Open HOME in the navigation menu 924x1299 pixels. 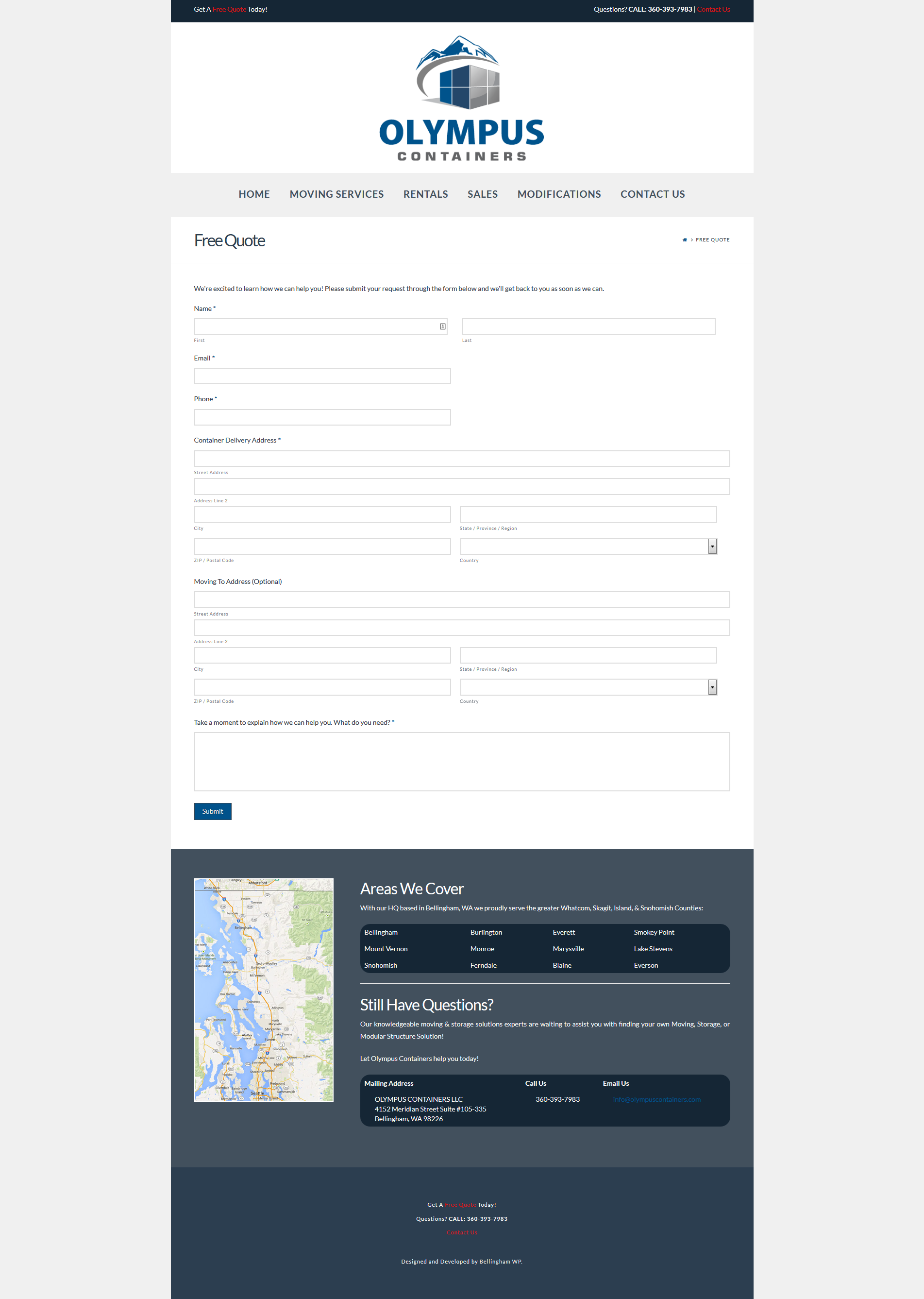(x=254, y=194)
